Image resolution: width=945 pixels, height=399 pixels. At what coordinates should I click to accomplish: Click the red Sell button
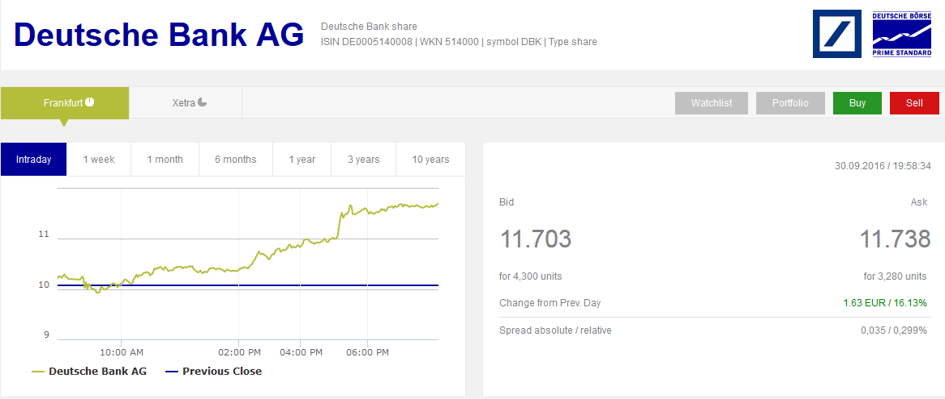coord(914,103)
